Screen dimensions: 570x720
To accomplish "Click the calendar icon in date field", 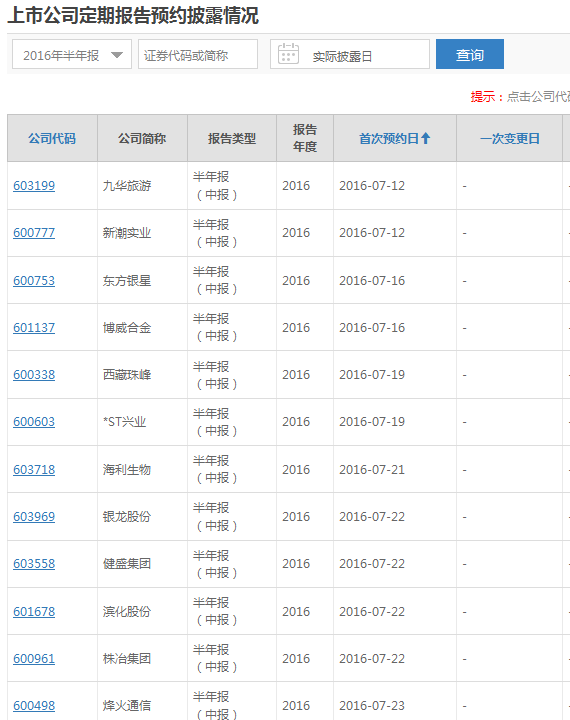I will point(288,54).
